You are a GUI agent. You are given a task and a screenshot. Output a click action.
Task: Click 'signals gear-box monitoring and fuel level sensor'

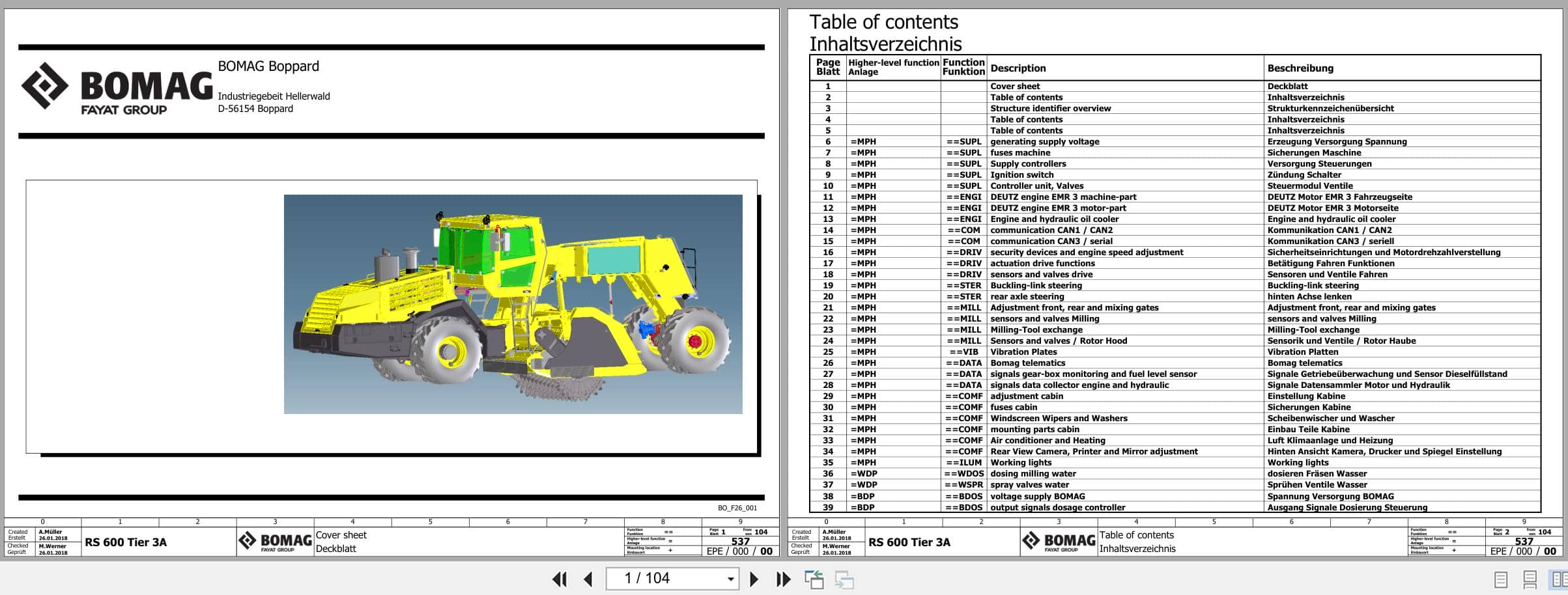pos(1093,374)
